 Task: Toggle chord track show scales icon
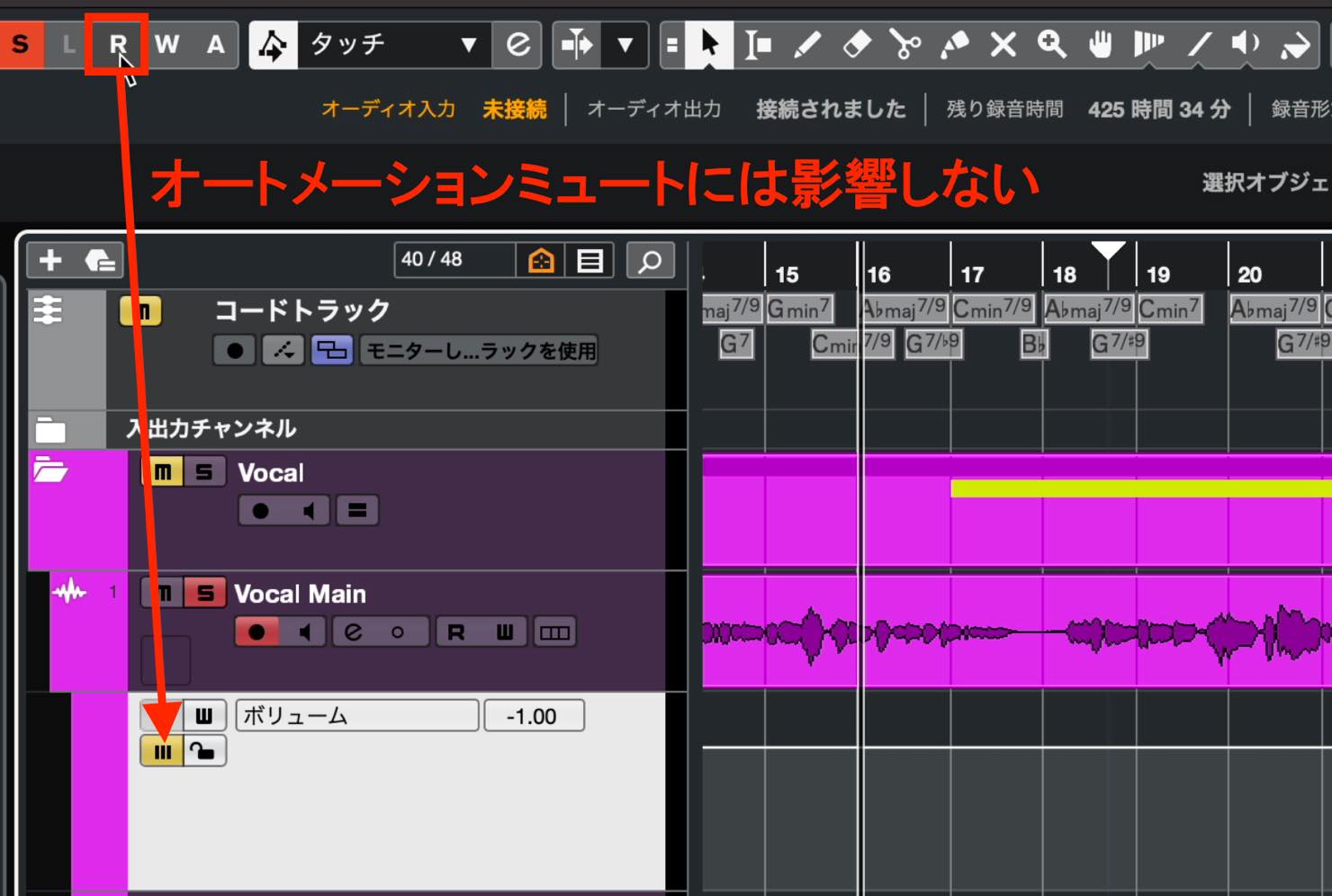tap(332, 351)
